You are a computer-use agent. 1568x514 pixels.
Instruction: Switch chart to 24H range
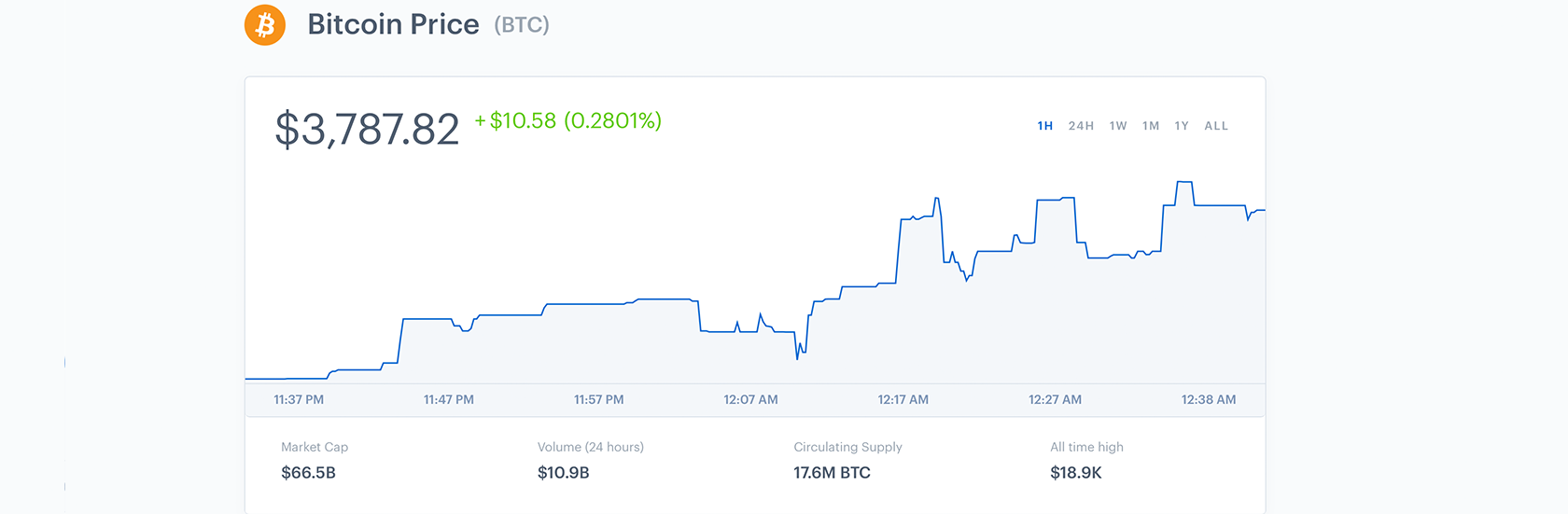point(1081,126)
